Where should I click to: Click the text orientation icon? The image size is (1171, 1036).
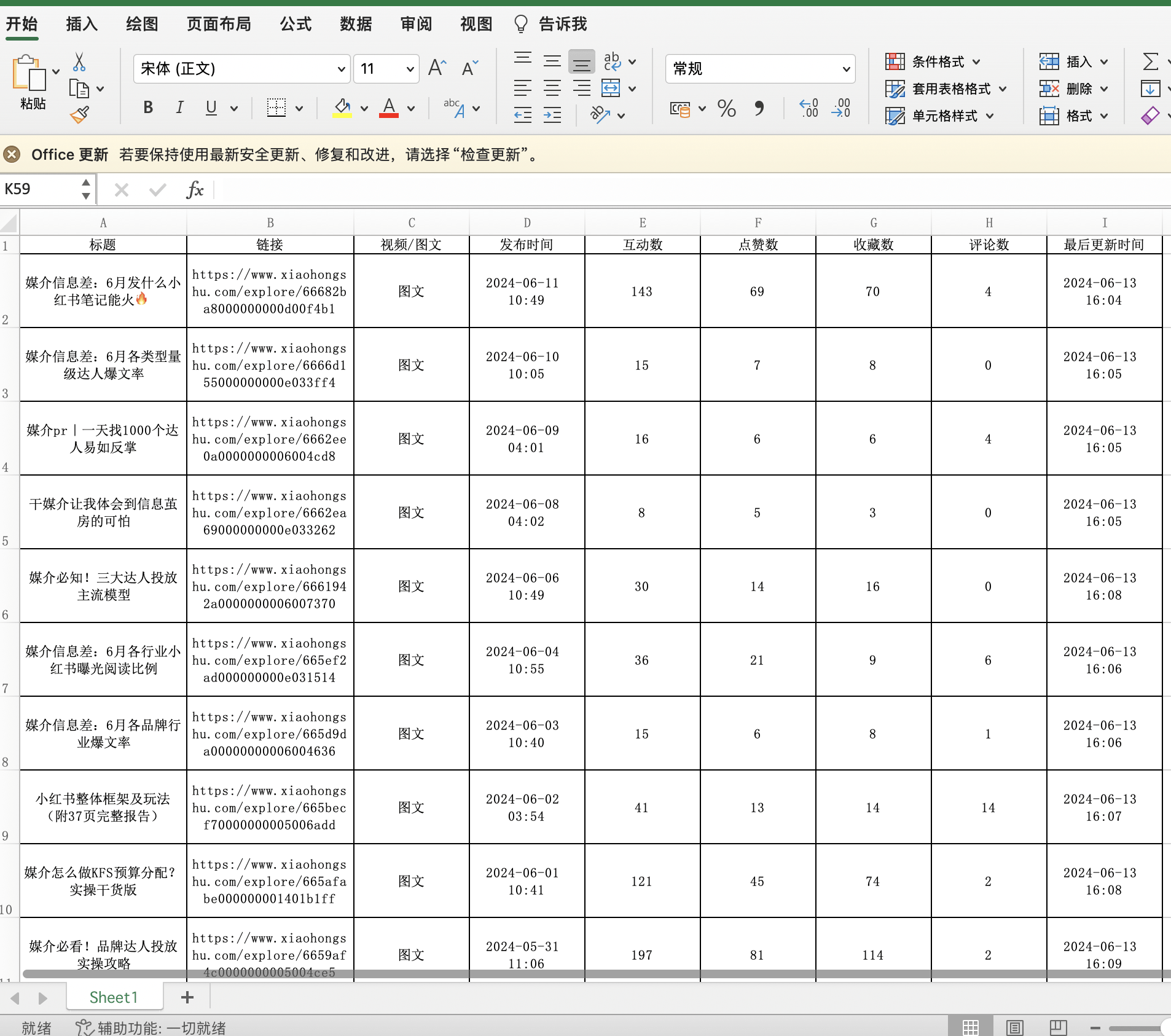pos(600,115)
